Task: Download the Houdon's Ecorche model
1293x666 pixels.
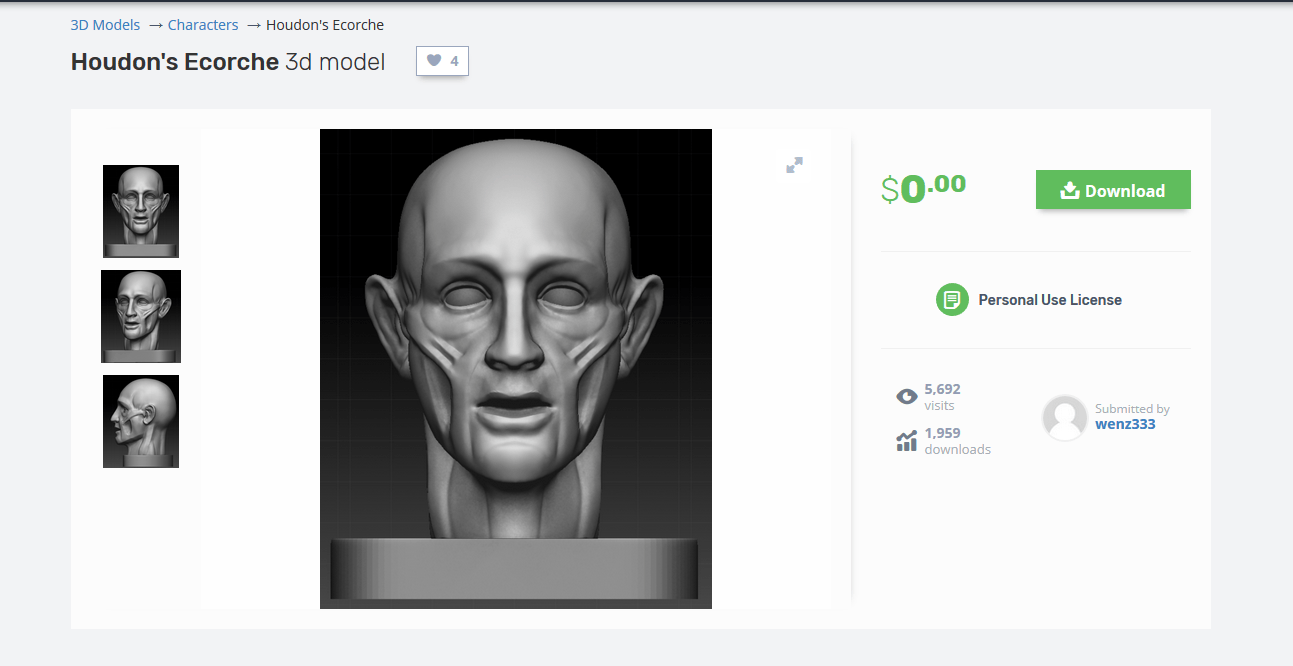Action: click(x=1113, y=190)
